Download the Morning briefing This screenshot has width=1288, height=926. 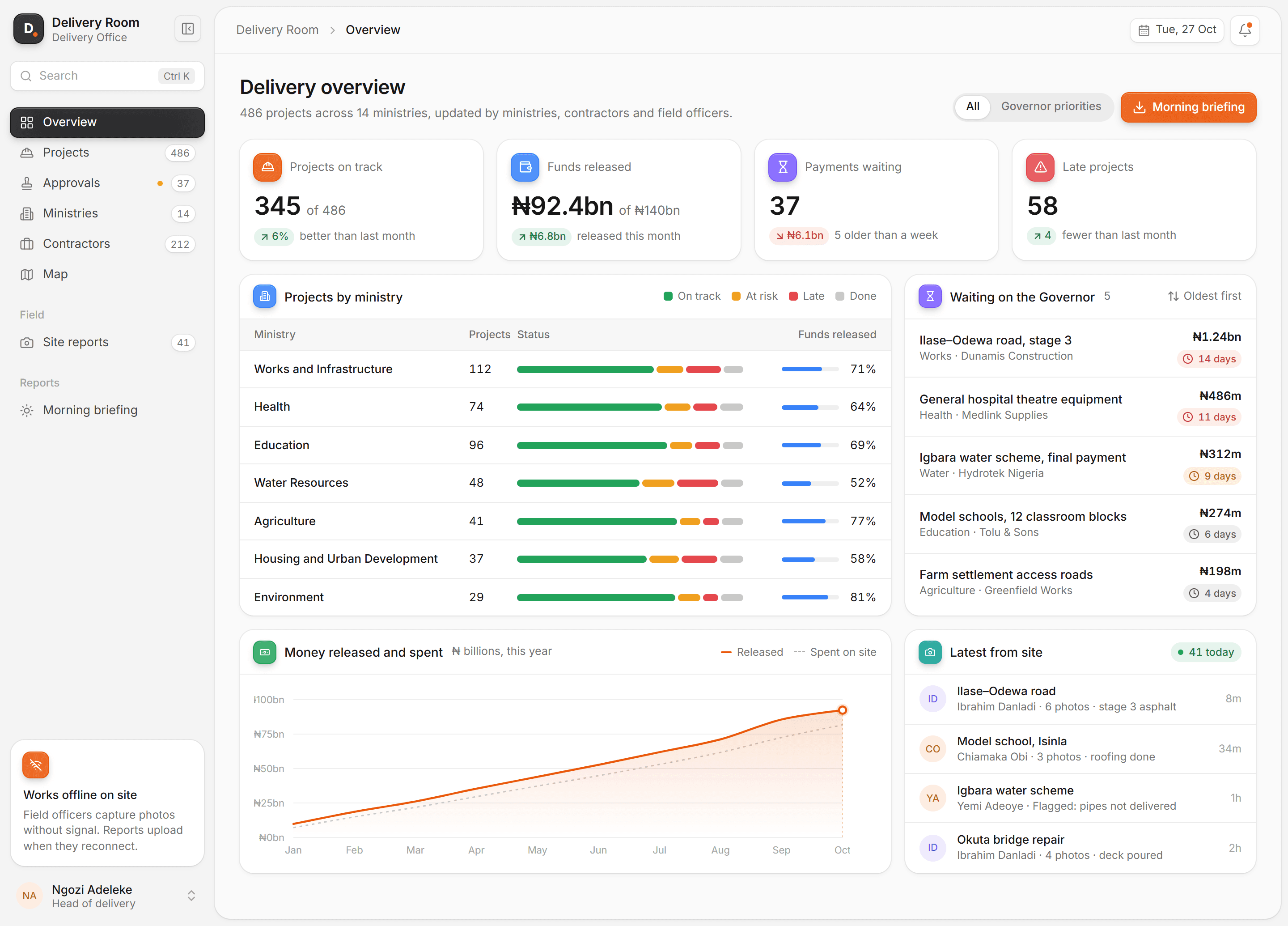(1188, 107)
